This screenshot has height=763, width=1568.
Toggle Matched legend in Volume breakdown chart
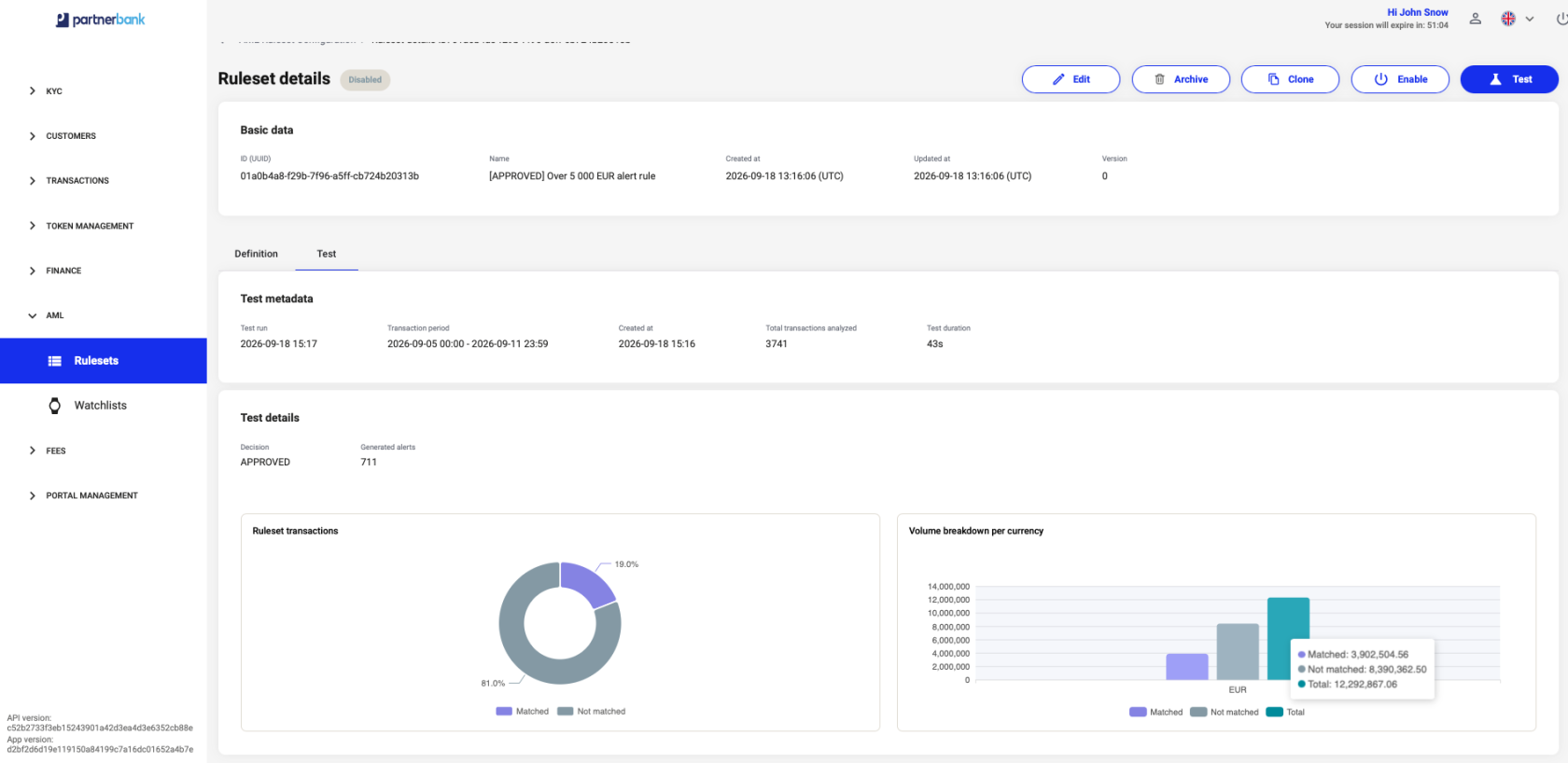(x=1156, y=713)
